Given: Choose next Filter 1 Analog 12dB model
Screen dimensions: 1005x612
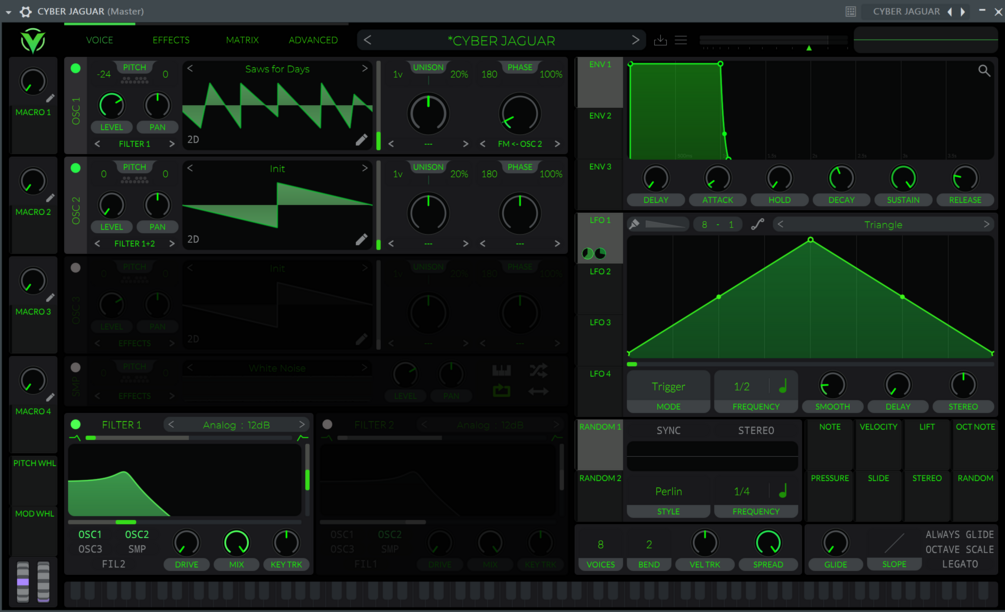Looking at the screenshot, I should (x=302, y=424).
